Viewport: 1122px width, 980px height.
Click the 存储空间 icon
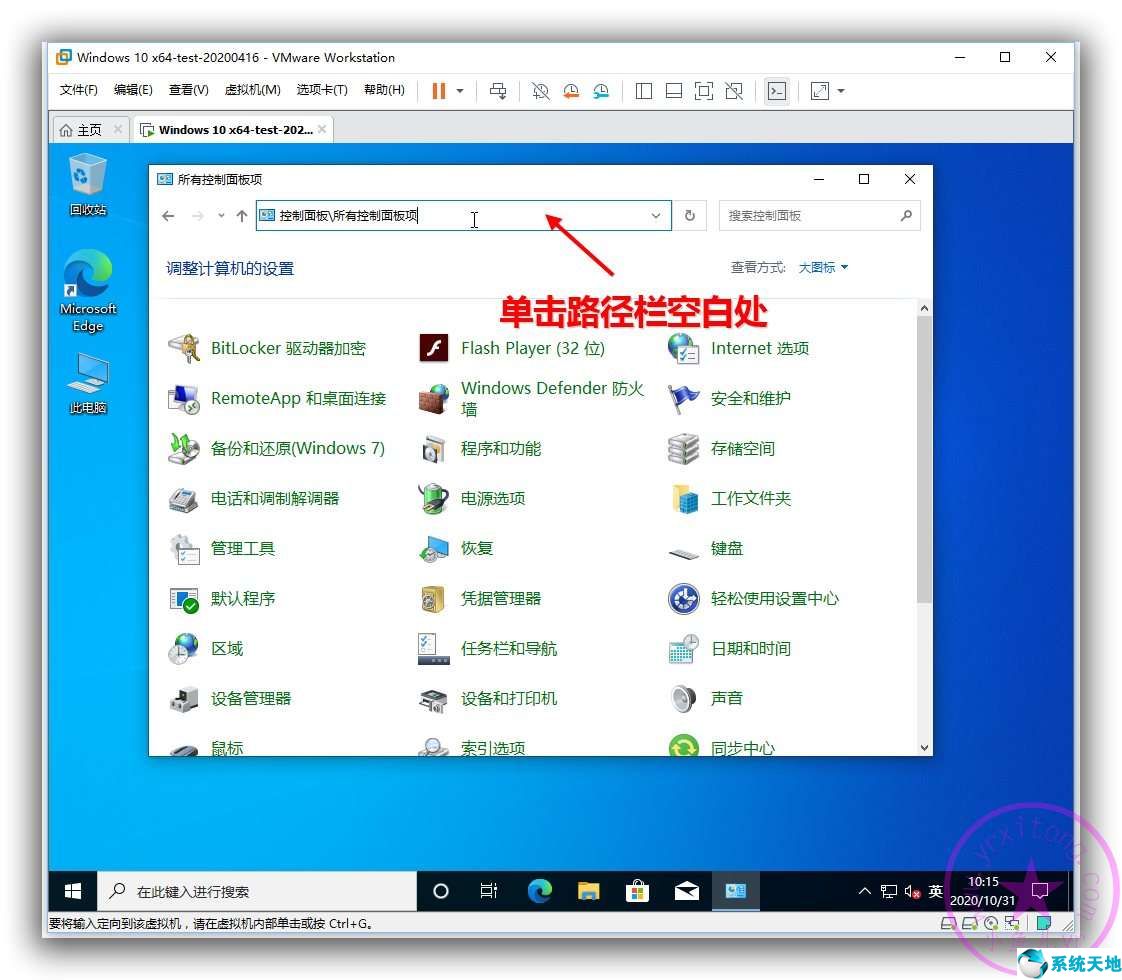point(683,449)
